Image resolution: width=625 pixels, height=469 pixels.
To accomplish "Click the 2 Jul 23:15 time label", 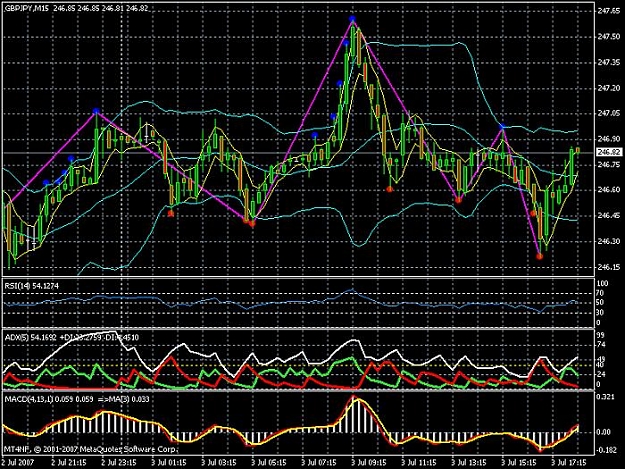I will (119, 463).
